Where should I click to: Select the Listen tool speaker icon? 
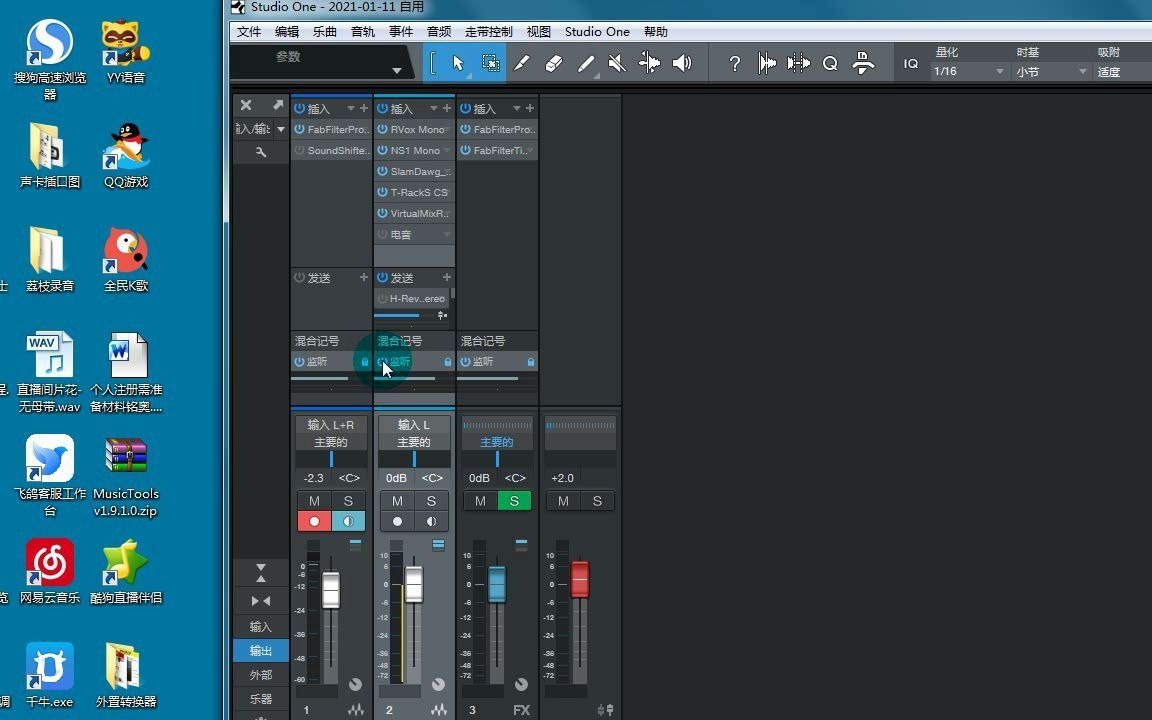[681, 62]
